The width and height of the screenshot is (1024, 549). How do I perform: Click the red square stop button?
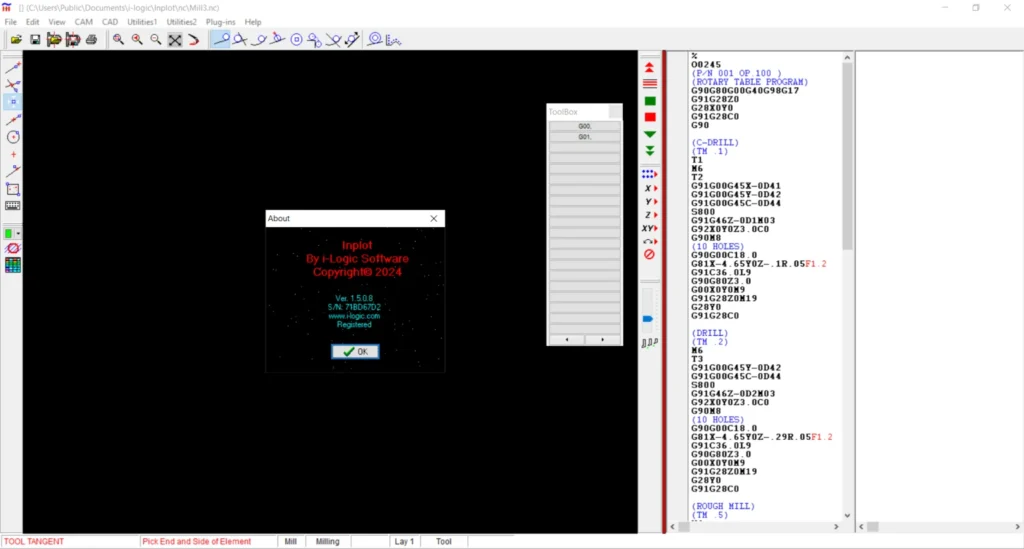[x=650, y=117]
